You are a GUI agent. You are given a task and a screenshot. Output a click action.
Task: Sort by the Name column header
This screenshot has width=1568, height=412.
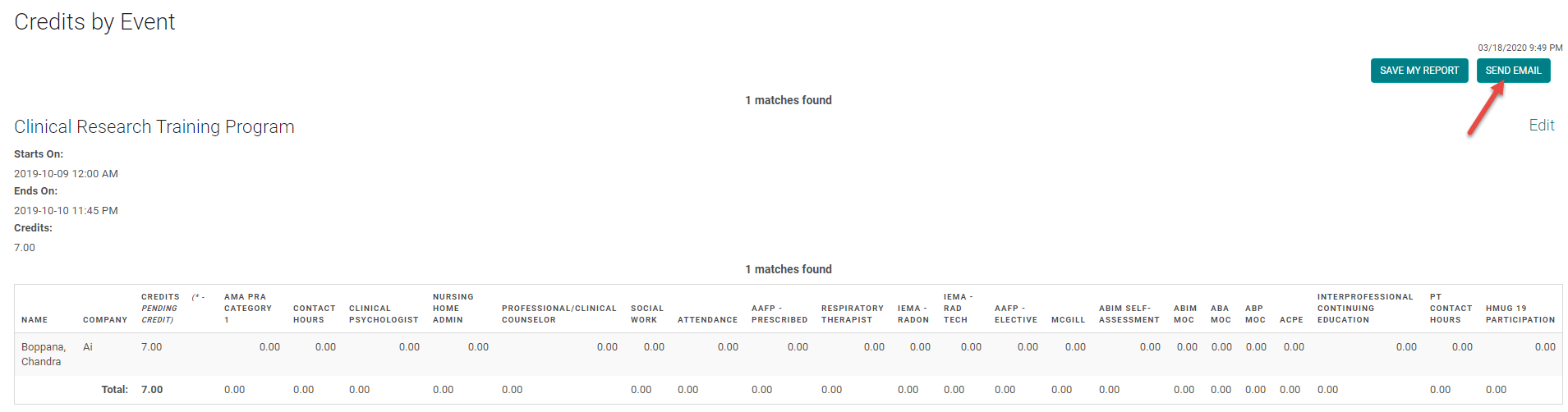point(34,320)
